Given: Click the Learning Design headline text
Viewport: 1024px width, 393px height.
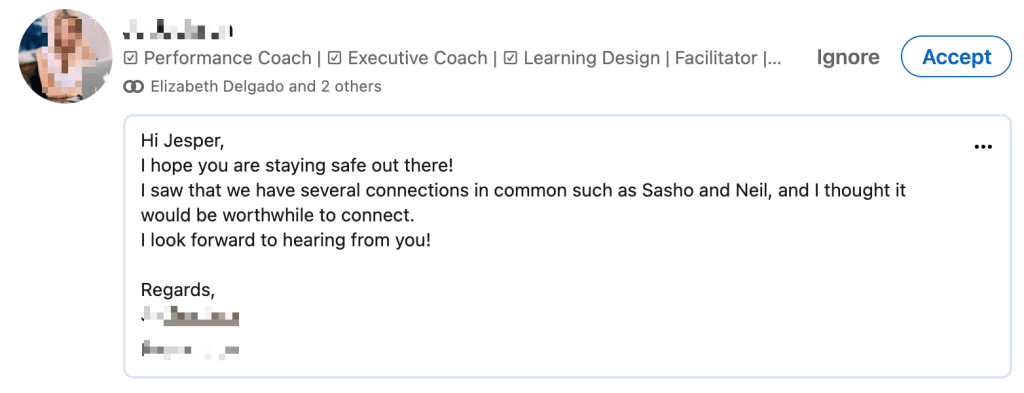Looking at the screenshot, I should click(x=591, y=58).
